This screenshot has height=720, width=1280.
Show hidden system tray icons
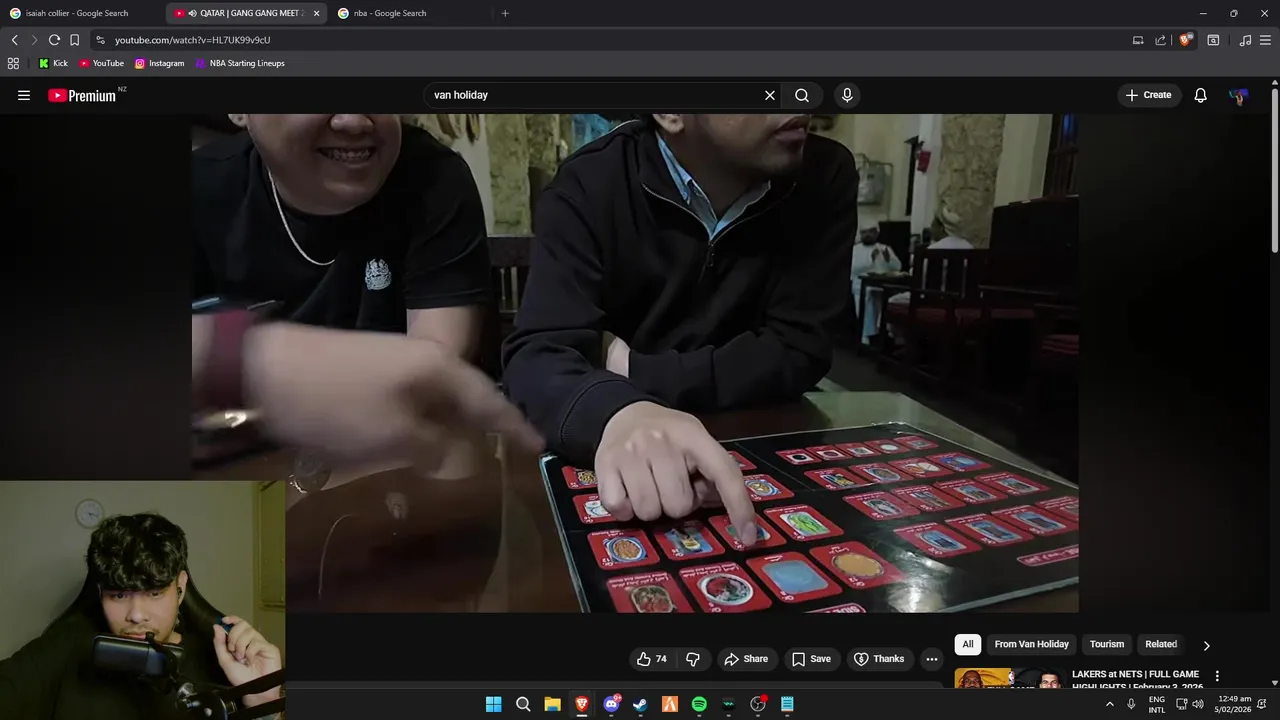(1109, 704)
